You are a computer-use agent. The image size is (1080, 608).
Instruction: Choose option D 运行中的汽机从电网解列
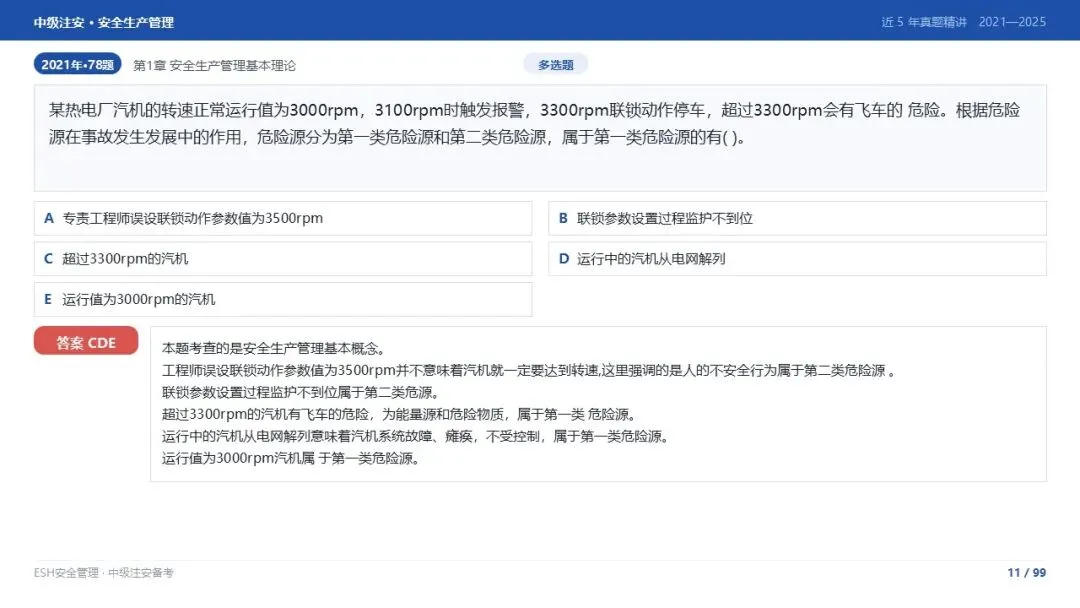tap(797, 259)
